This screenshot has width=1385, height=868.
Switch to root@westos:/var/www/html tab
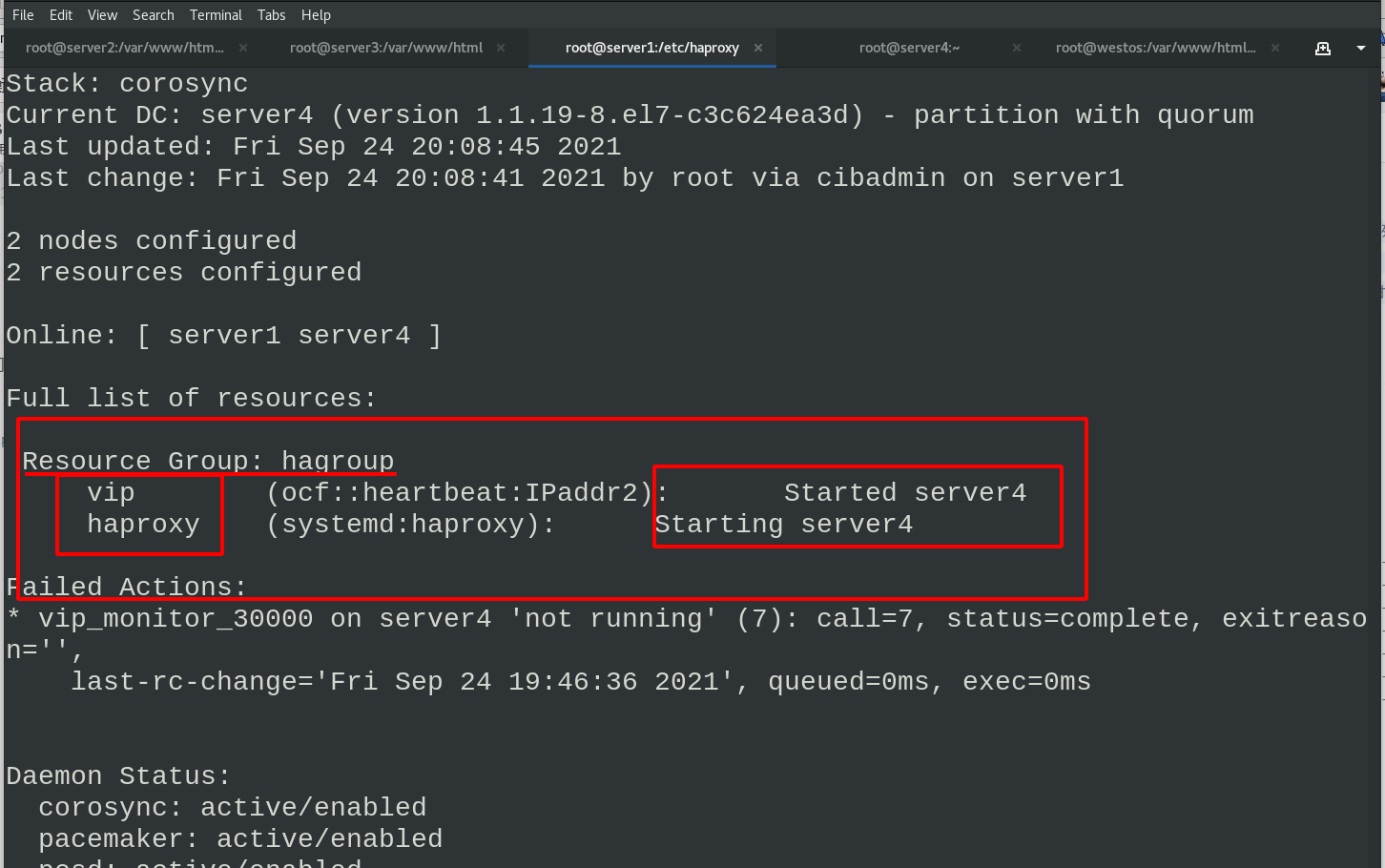[1156, 48]
